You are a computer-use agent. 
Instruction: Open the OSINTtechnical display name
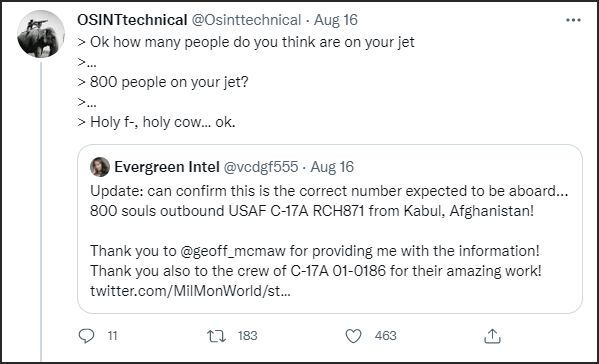(132, 20)
